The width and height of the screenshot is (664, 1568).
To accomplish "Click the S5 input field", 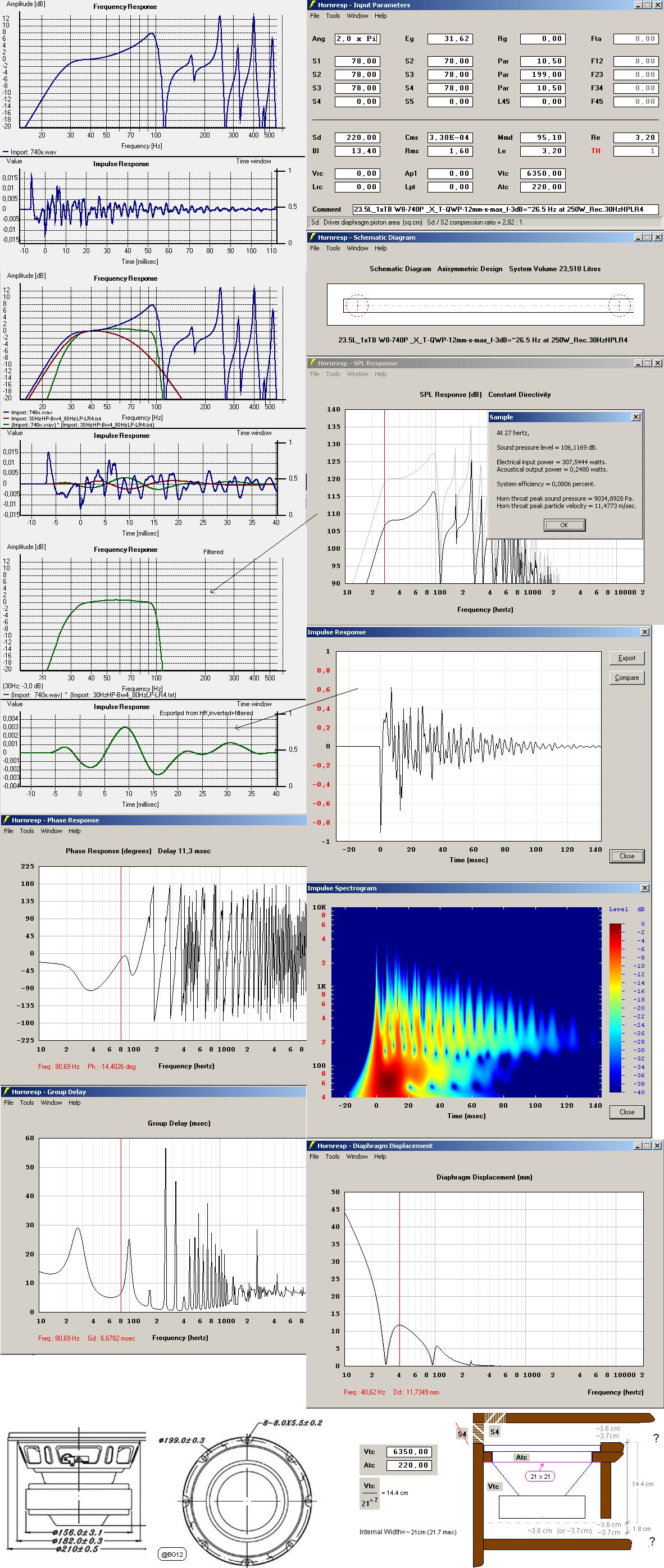I will tap(449, 102).
